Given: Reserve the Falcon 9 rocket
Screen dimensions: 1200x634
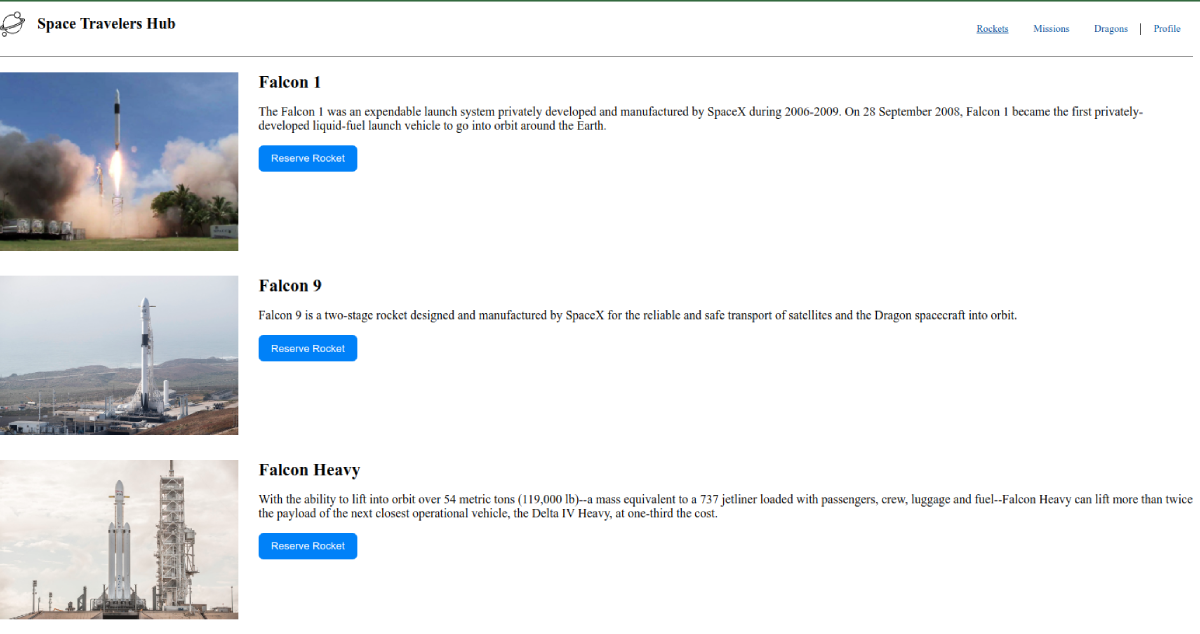Looking at the screenshot, I should [308, 348].
